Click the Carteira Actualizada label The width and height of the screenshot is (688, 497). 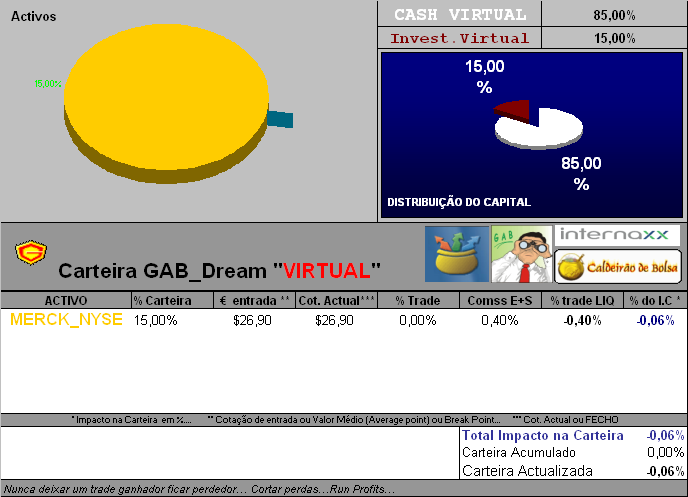(x=527, y=471)
